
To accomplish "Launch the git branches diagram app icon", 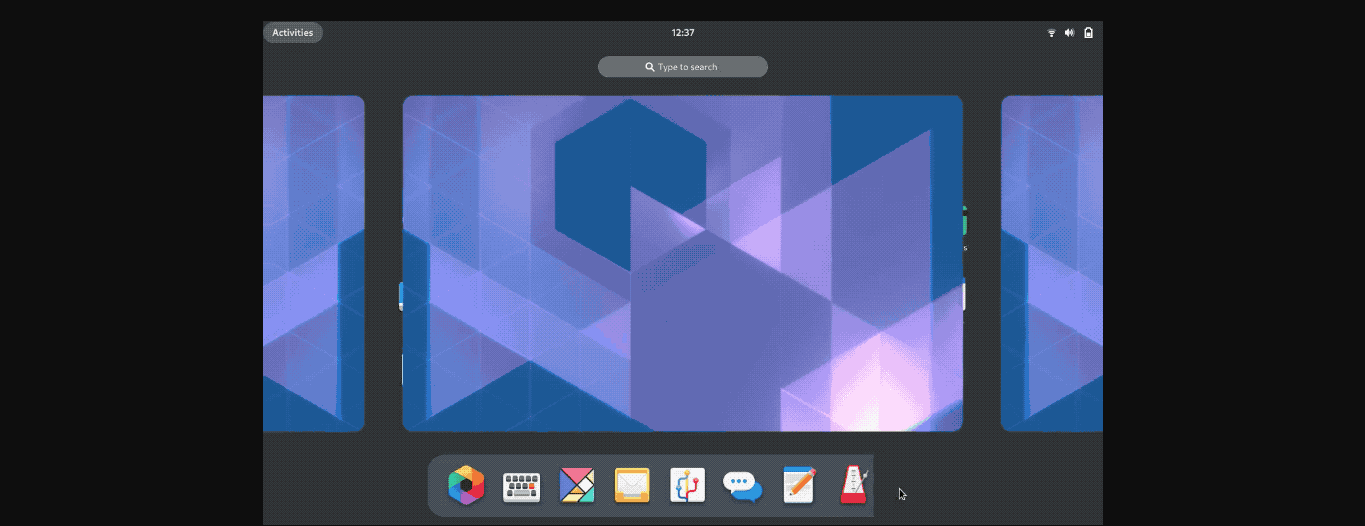I will 688,486.
